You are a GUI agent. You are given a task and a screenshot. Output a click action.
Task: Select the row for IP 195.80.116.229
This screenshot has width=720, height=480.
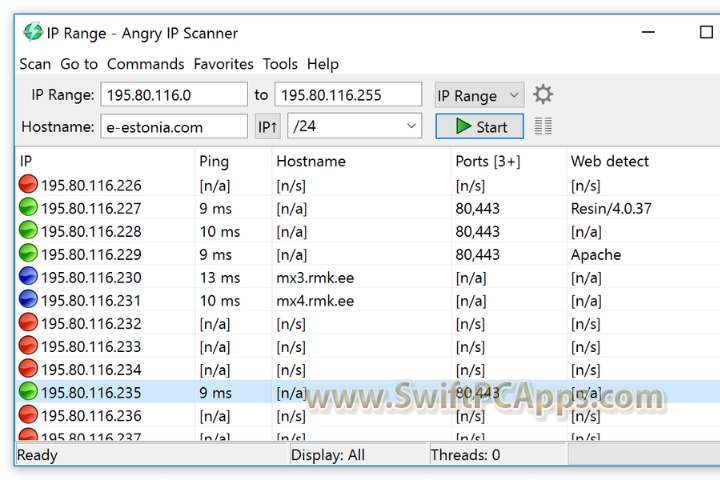click(x=368, y=254)
